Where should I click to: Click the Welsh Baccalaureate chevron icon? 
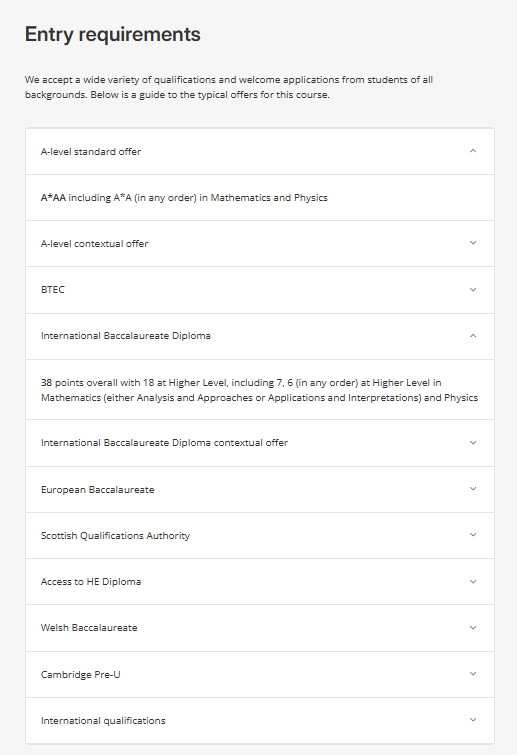(473, 628)
